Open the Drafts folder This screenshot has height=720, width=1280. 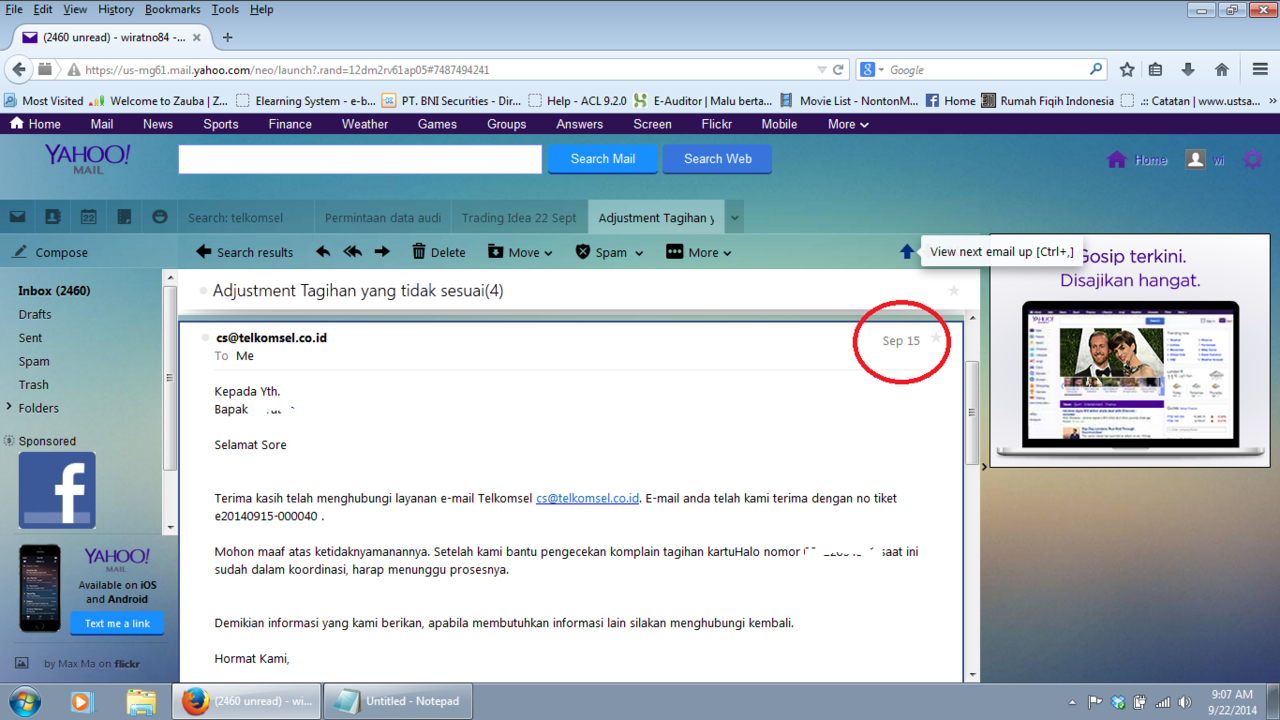coord(34,314)
